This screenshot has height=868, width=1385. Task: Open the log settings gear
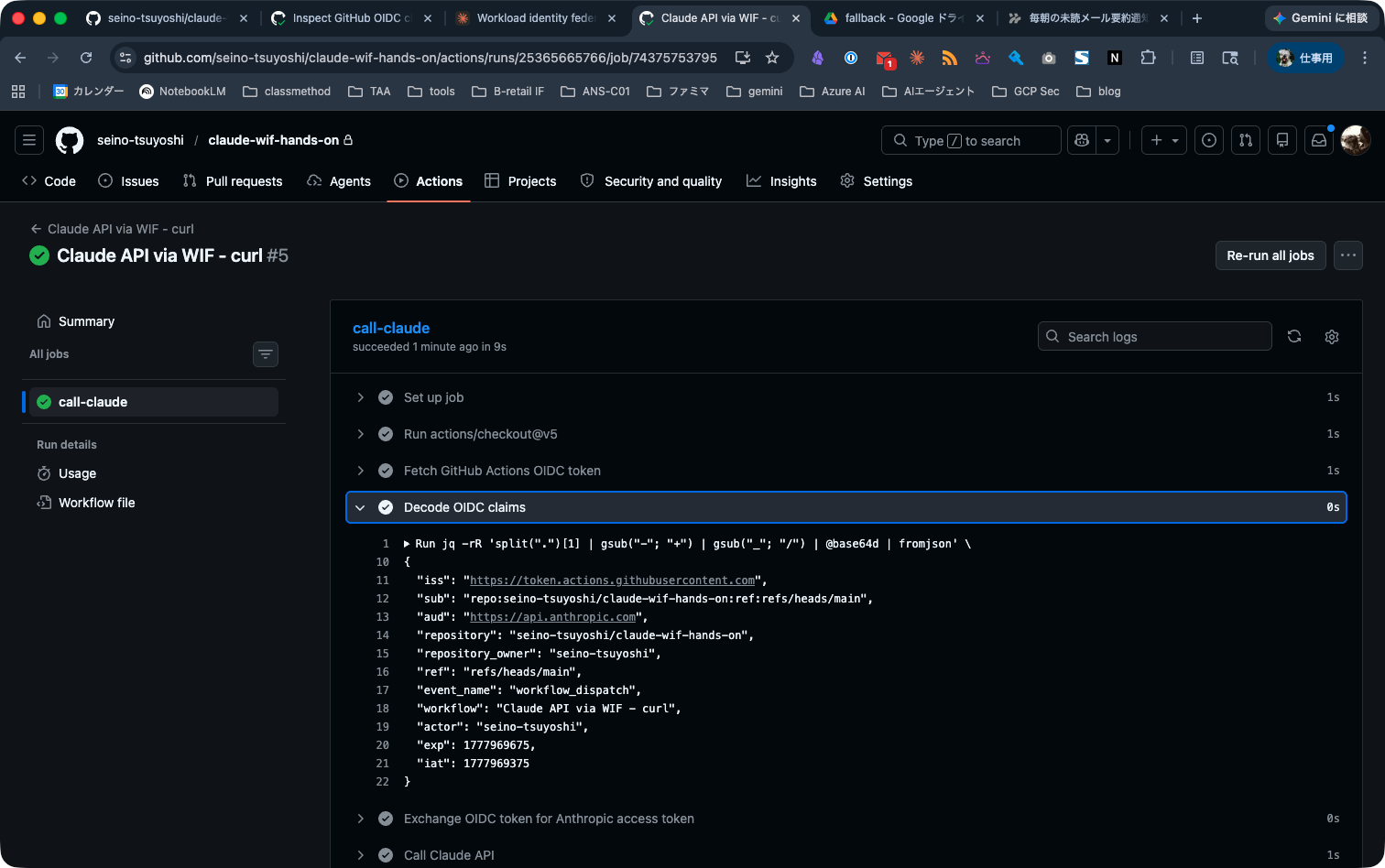click(x=1332, y=336)
